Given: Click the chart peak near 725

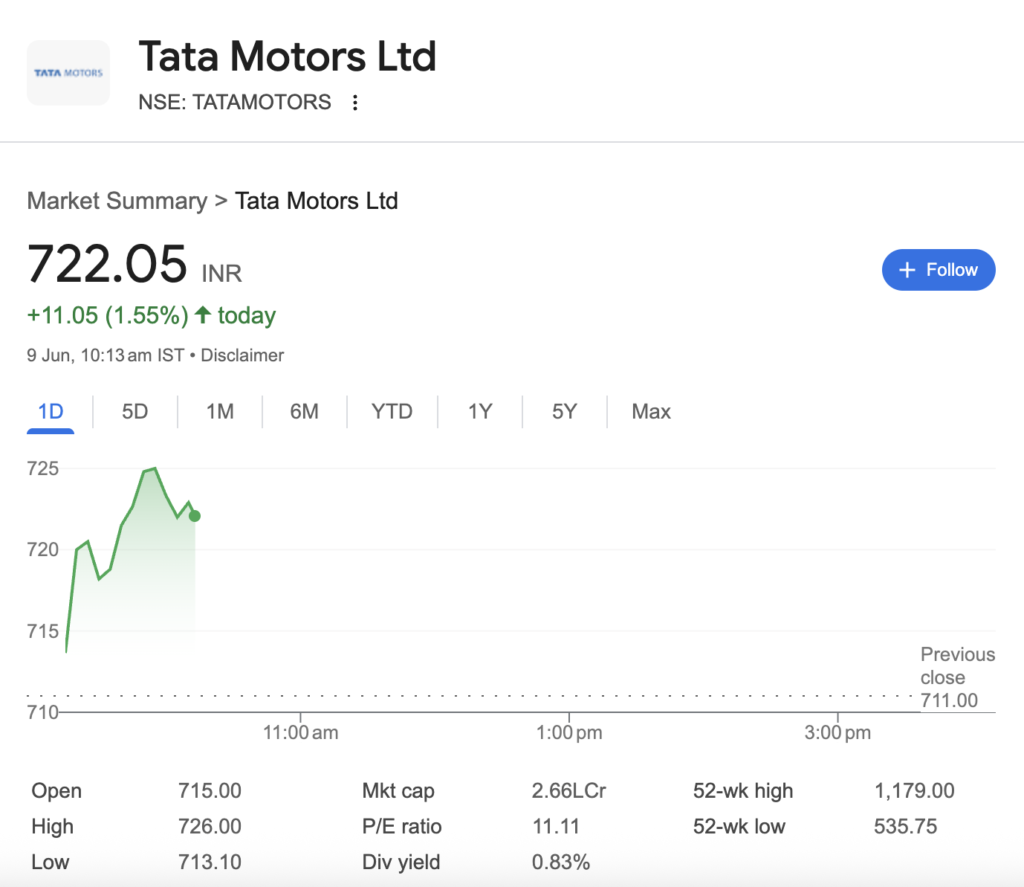Looking at the screenshot, I should click(x=153, y=469).
